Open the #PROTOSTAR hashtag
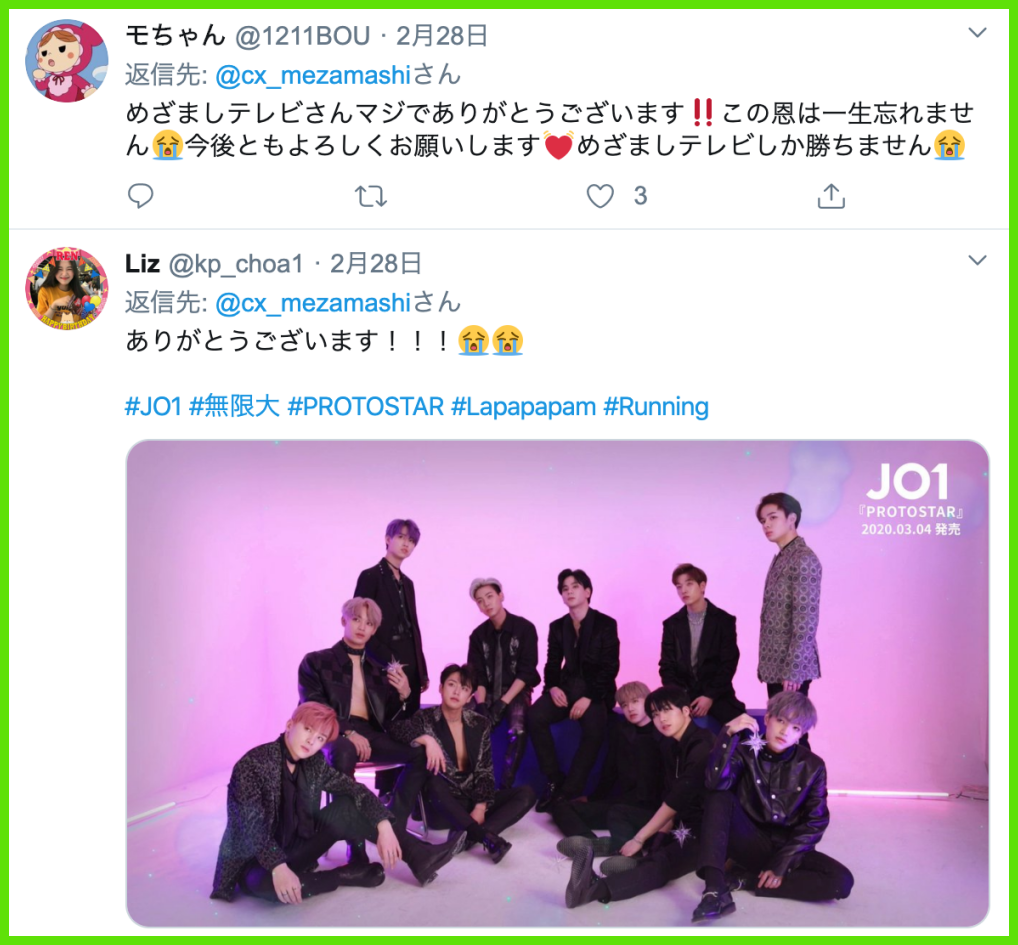Image resolution: width=1018 pixels, height=945 pixels. 366,406
